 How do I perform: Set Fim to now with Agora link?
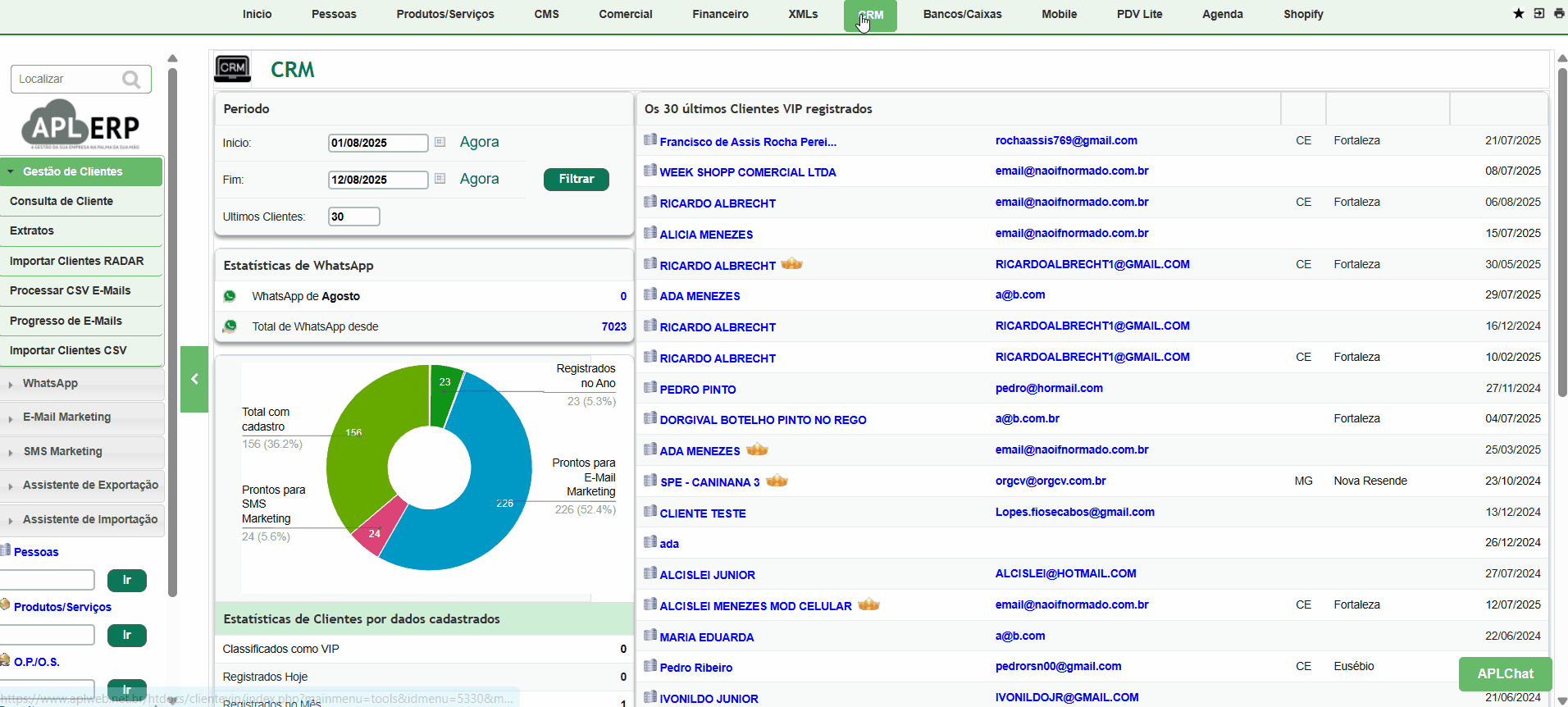point(479,179)
